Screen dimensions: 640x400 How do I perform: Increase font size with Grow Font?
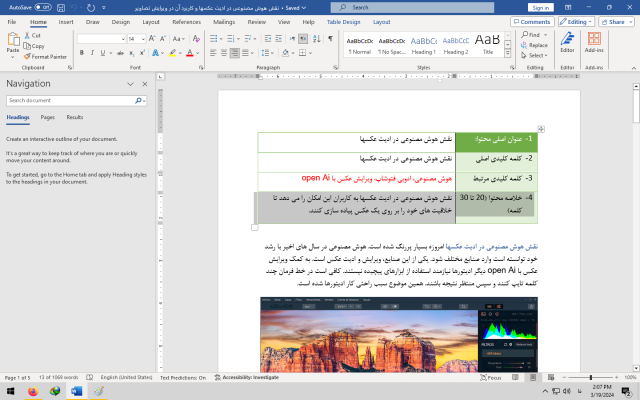tap(152, 38)
